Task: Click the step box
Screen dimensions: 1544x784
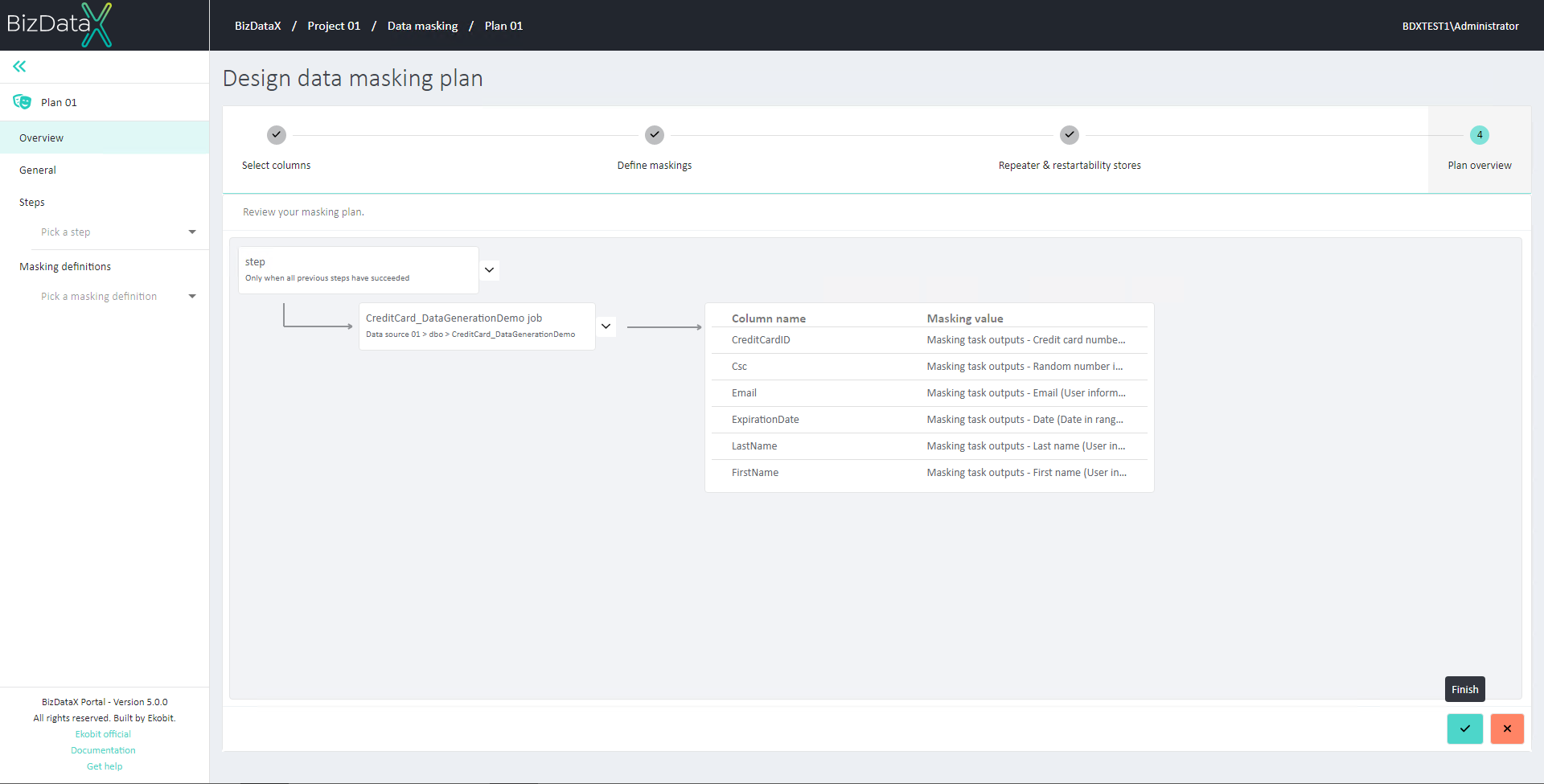Action: (x=359, y=270)
